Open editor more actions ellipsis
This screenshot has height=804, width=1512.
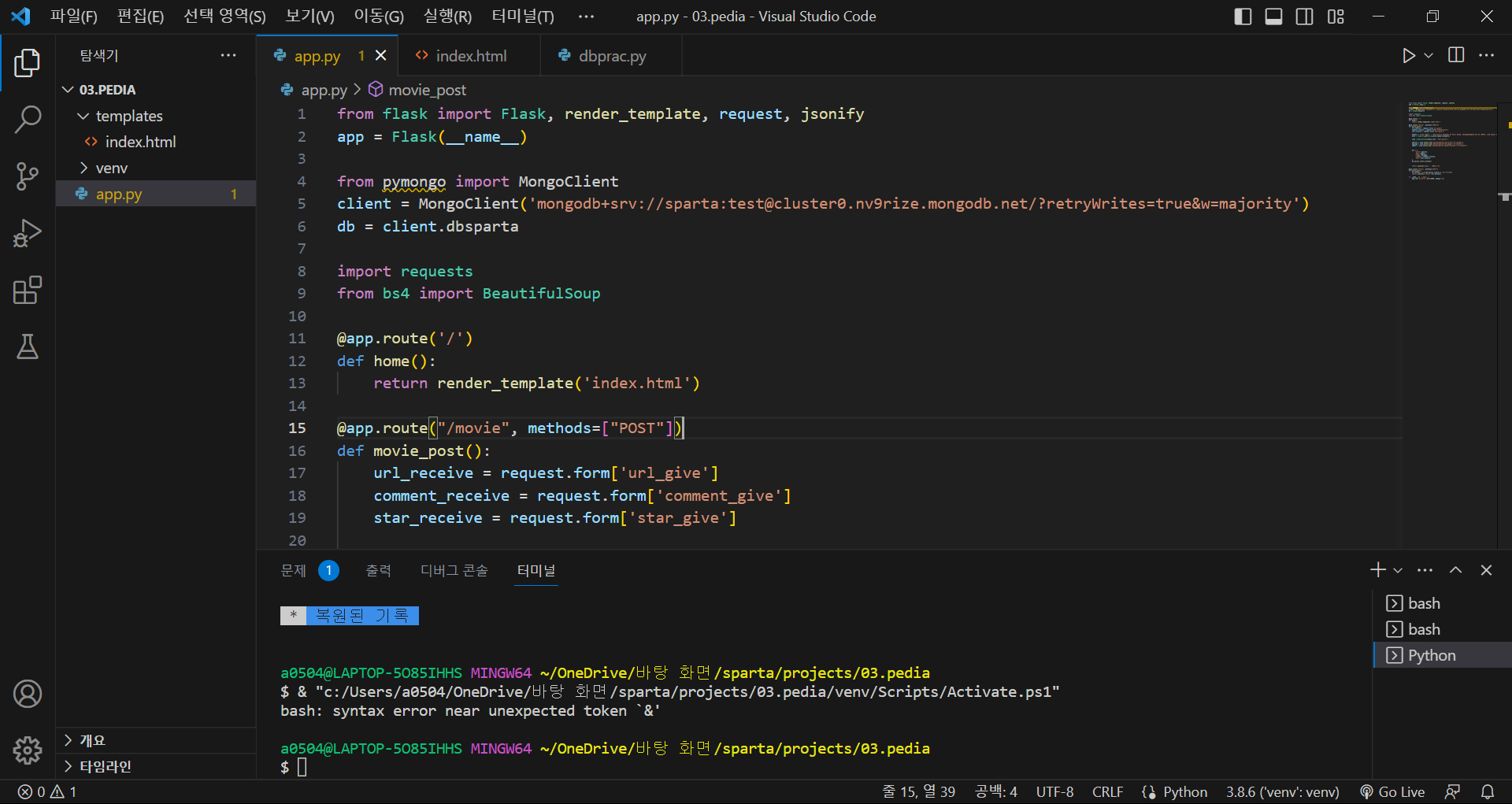click(1486, 55)
